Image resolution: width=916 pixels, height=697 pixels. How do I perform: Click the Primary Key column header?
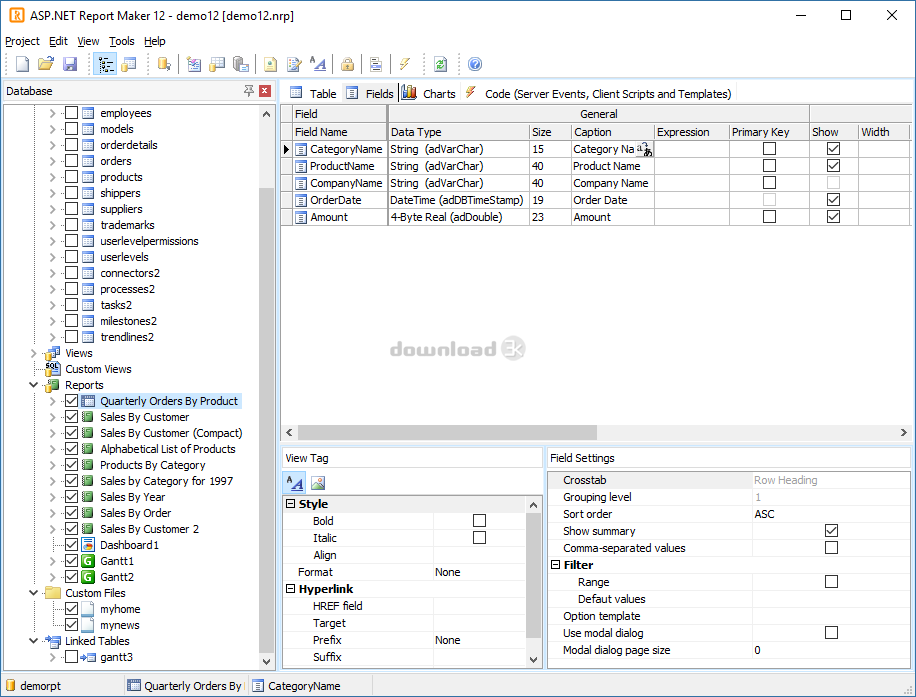tap(769, 132)
